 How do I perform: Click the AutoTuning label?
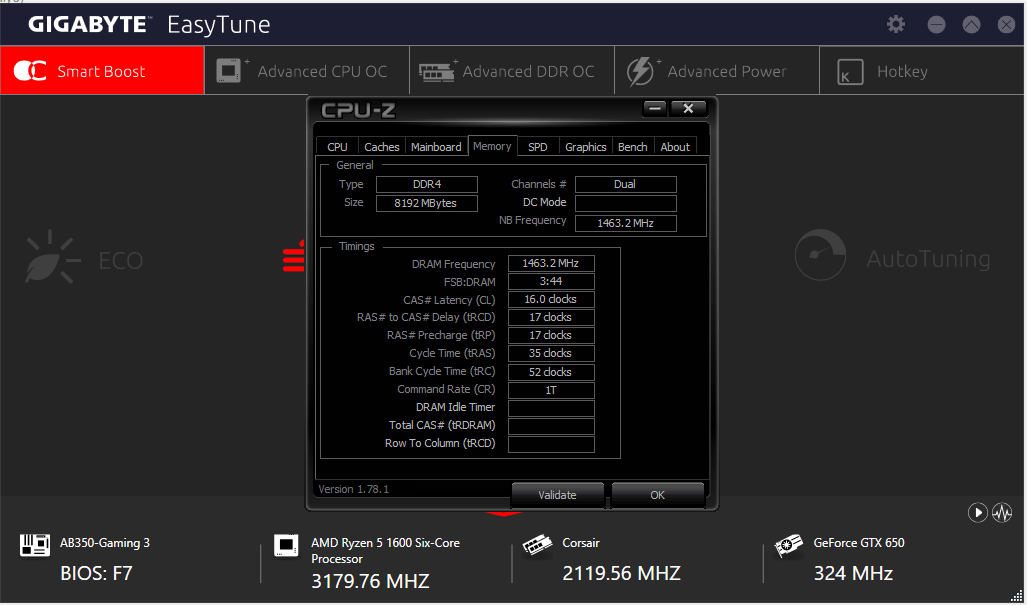928,259
